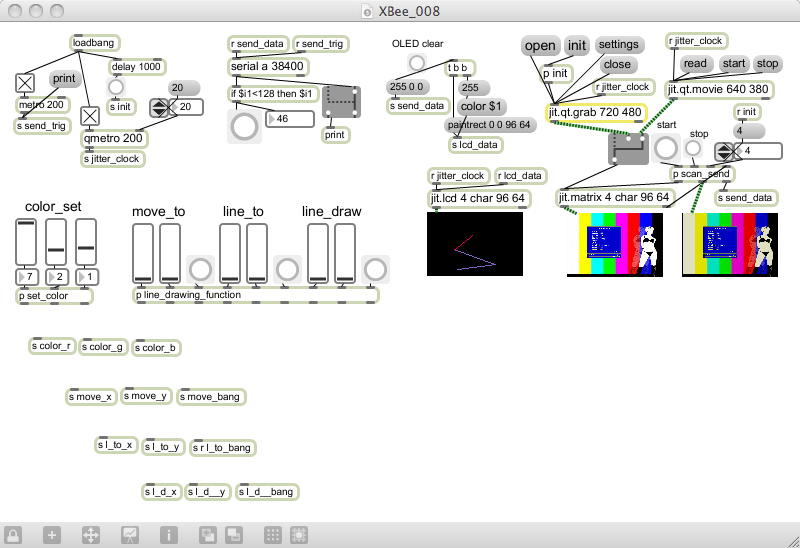Click the p line_drawing_function subpatcher object
The width and height of the screenshot is (800, 548).
click(256, 295)
